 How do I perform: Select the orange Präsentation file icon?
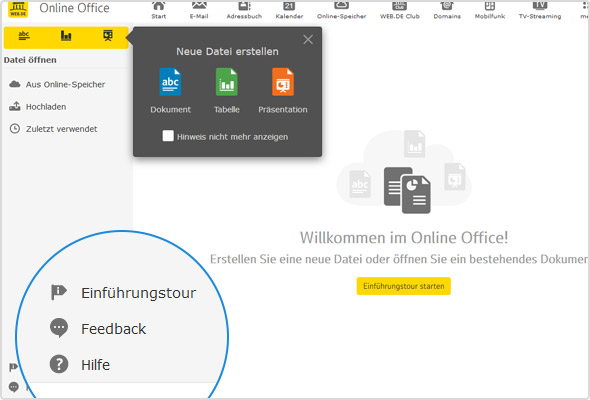tap(283, 82)
